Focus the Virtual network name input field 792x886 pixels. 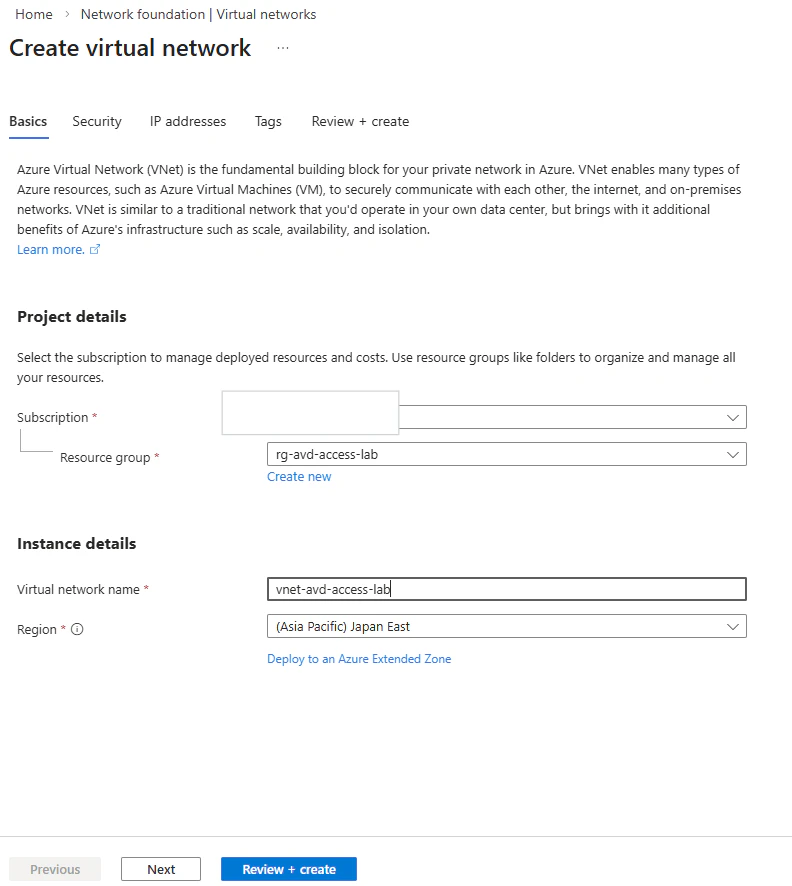pos(507,589)
